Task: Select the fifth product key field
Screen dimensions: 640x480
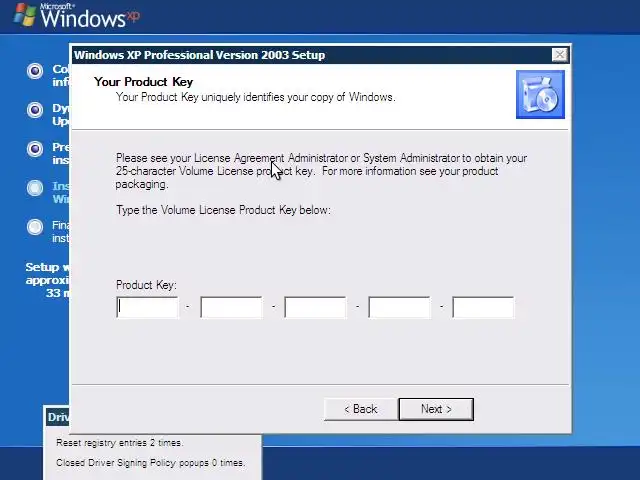Action: click(x=483, y=307)
